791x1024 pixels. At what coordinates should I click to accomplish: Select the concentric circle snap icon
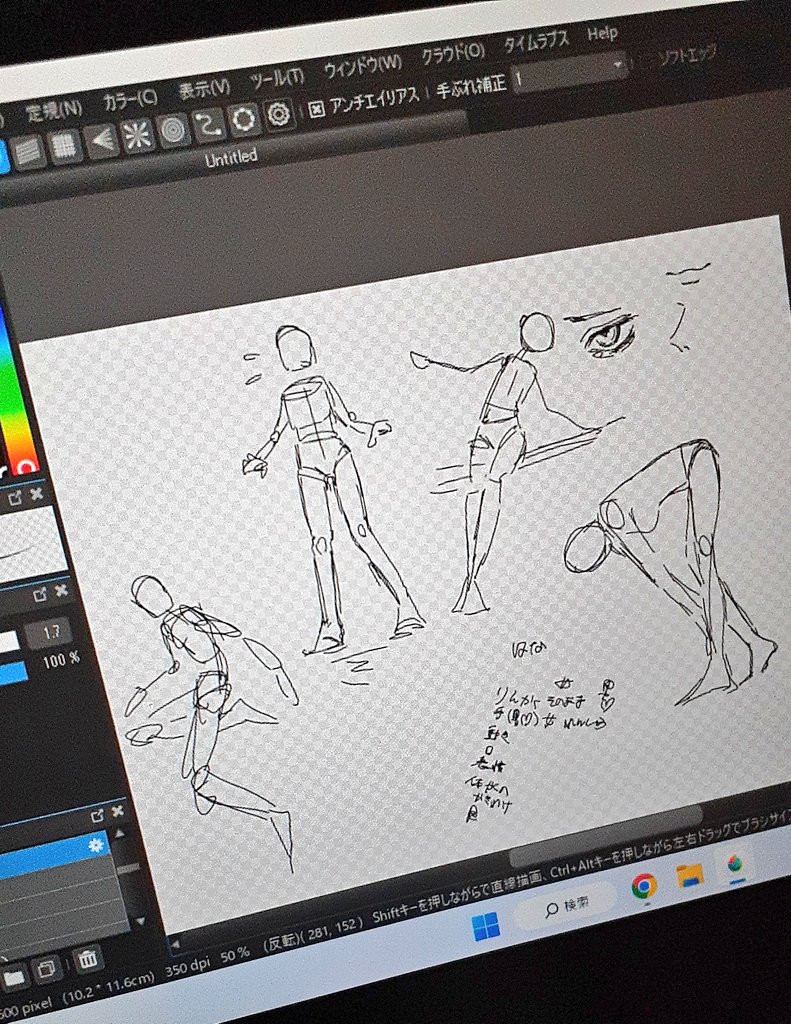tap(173, 129)
